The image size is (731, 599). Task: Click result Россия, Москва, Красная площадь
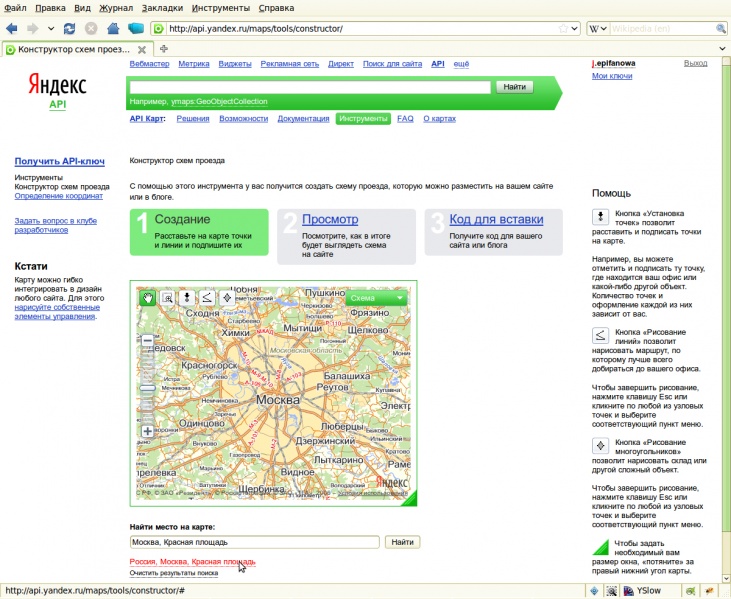(193, 562)
